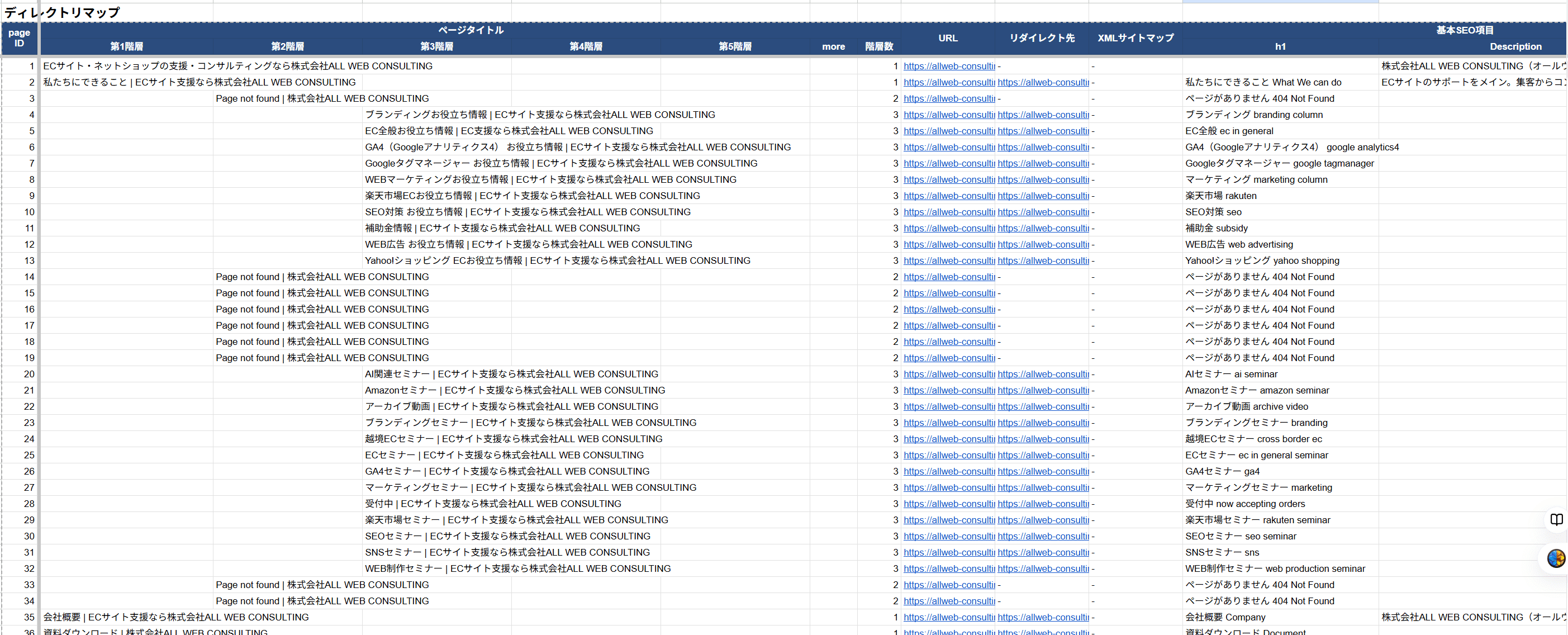This screenshot has width=1568, height=635.
Task: Click the open-book icon at right edge
Action: (1556, 519)
